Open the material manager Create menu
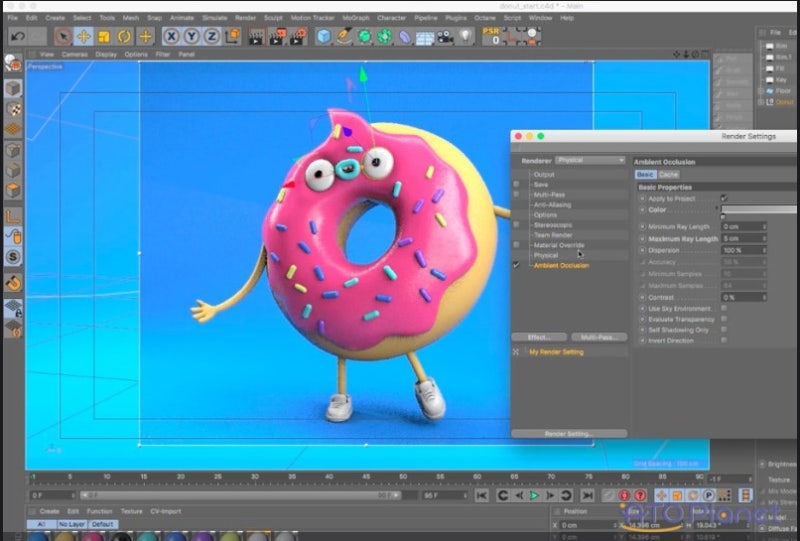The width and height of the screenshot is (800, 541). click(49, 511)
